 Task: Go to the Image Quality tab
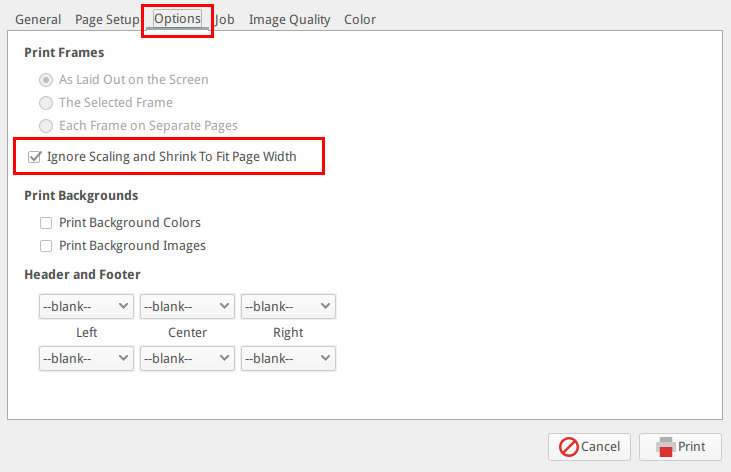coord(289,20)
